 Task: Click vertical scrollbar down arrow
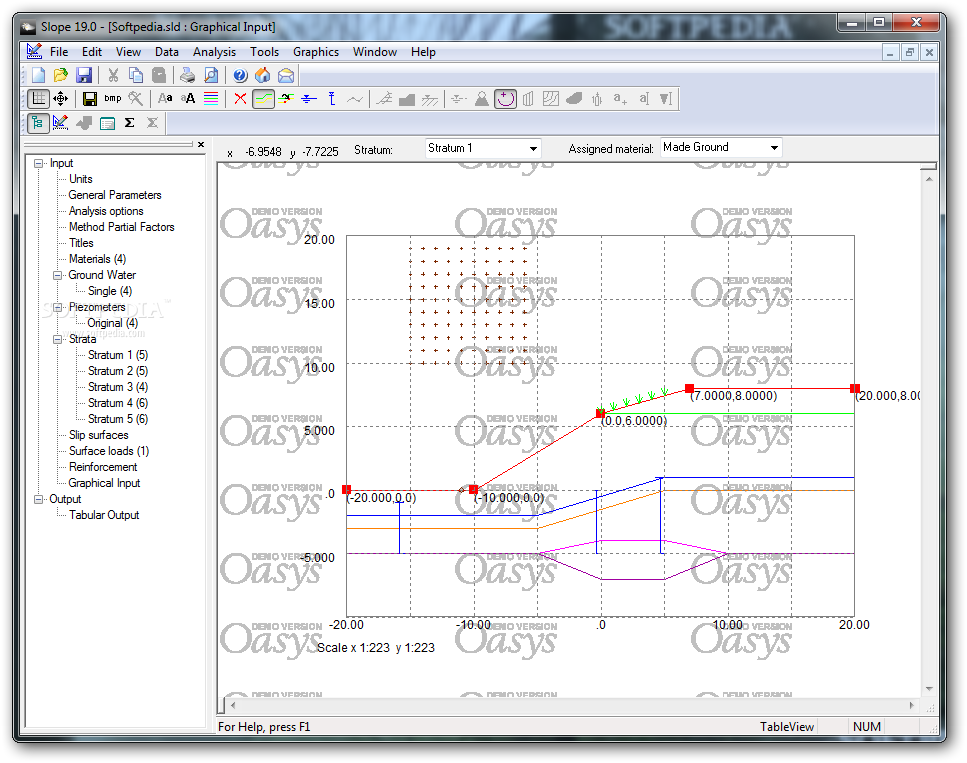pos(929,689)
